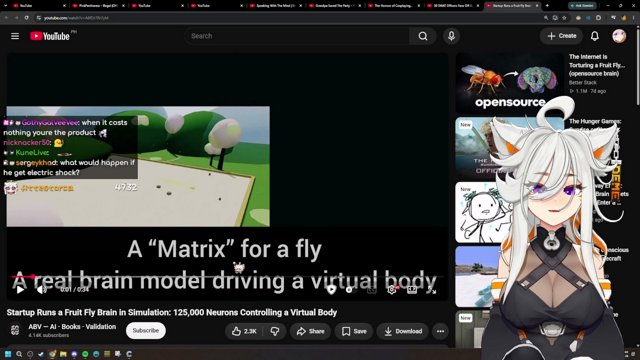Open Better Stack channel link

pos(582,82)
